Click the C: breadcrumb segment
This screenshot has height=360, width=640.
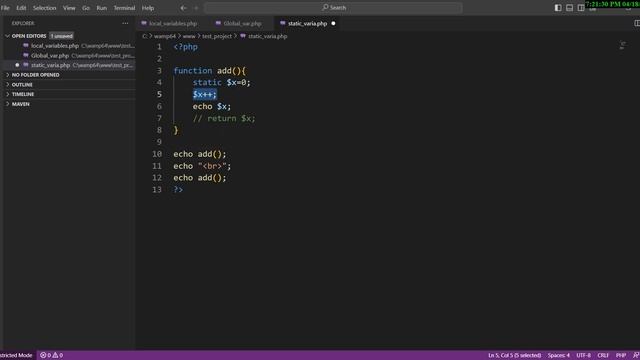point(144,36)
